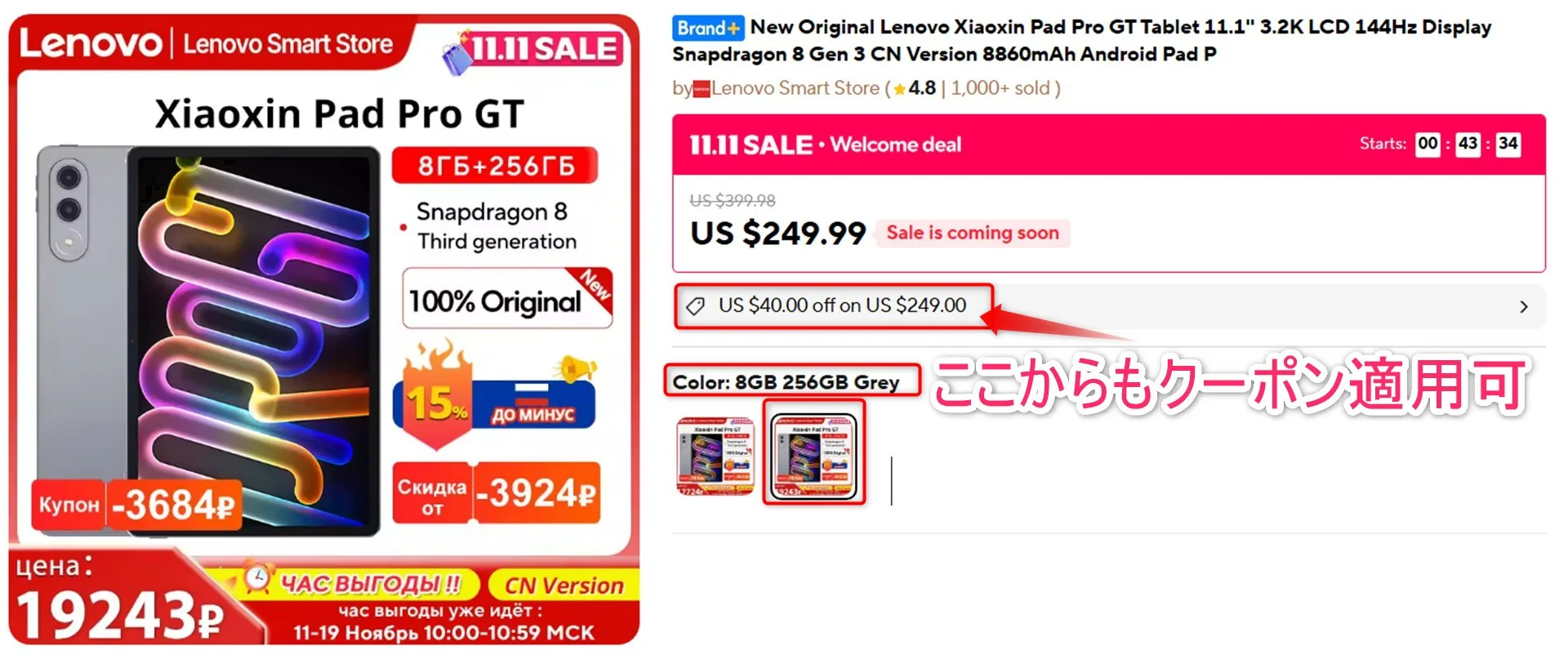Click the 15% discount flame icon
The height and width of the screenshot is (659, 1568).
coord(437,395)
